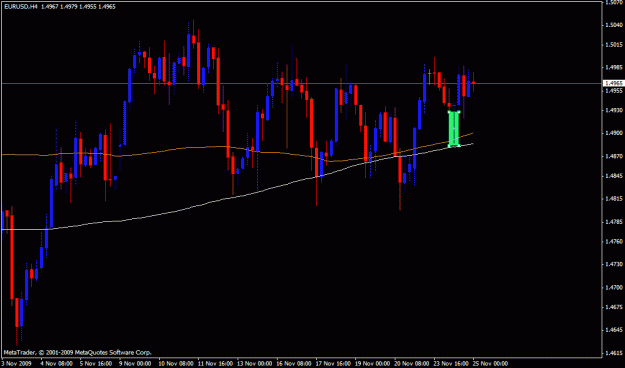Click the highlighted 1.4965 current price tag
This screenshot has width=625, height=368.
pos(613,83)
